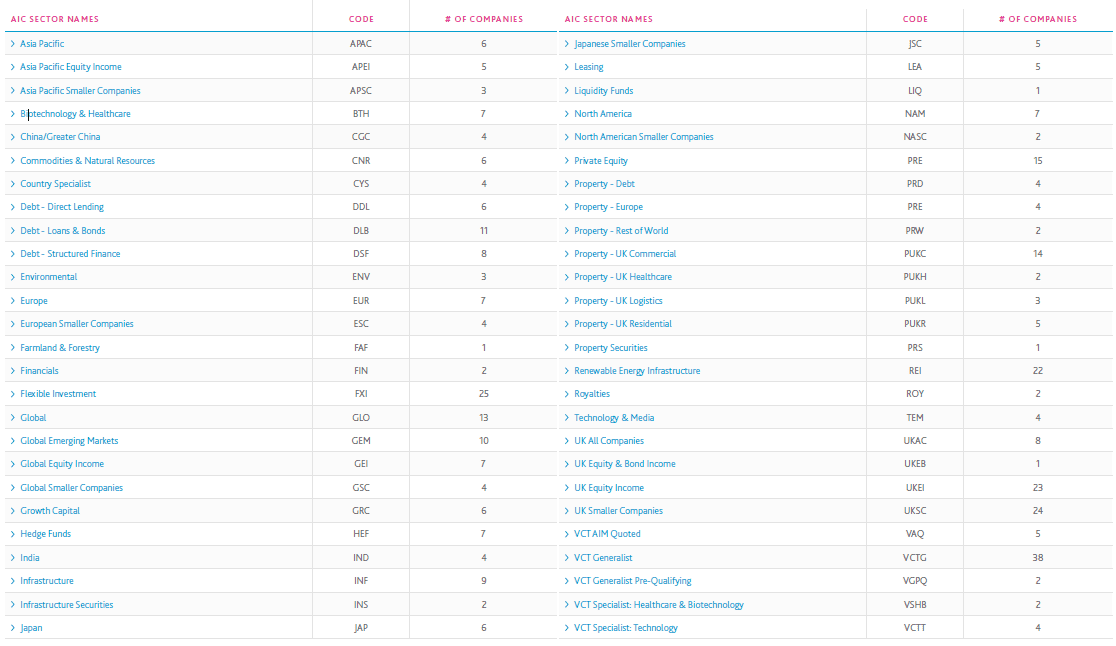Open the China/Greater China sector link

pos(60,137)
